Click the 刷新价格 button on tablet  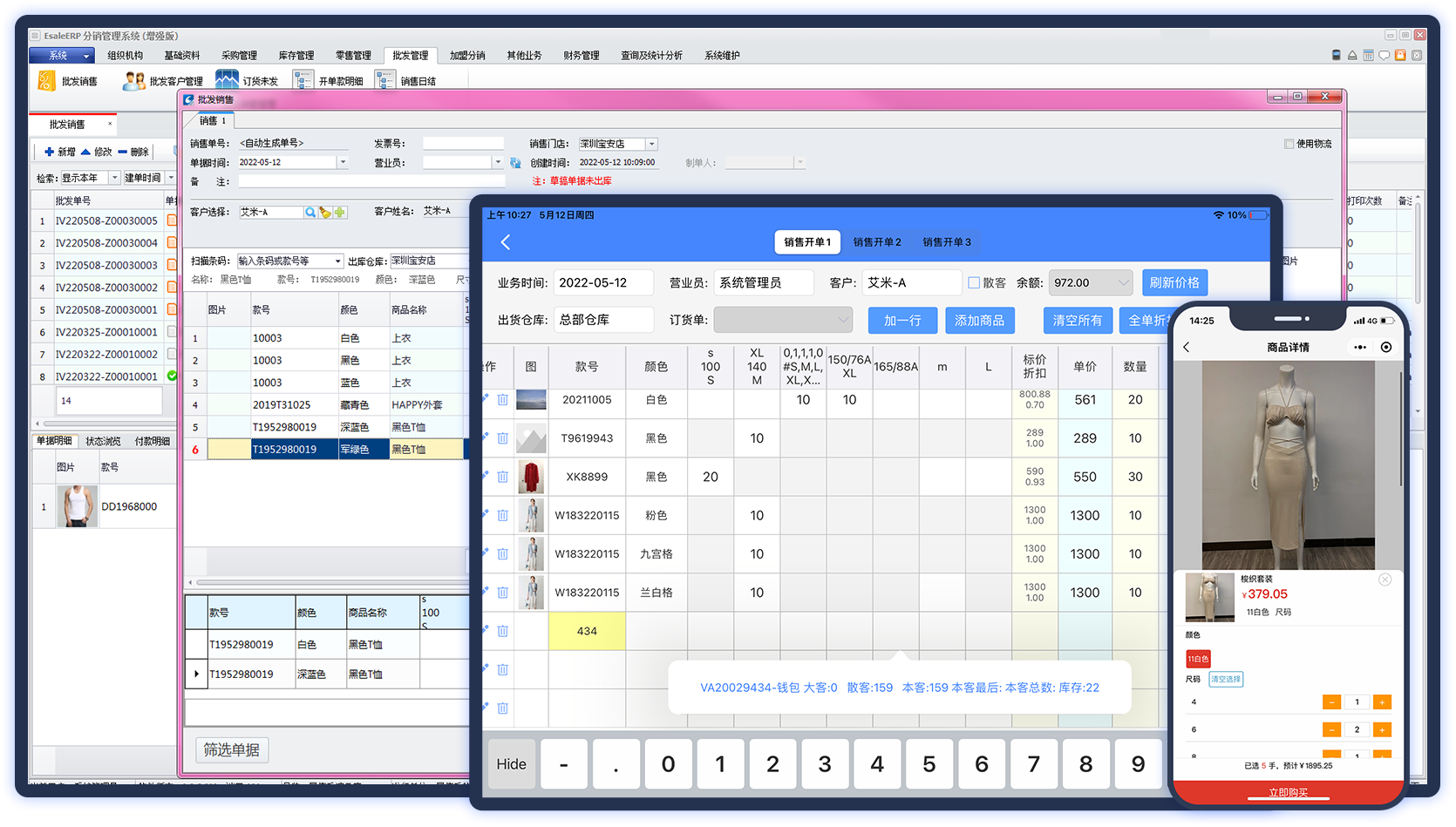coord(1174,282)
